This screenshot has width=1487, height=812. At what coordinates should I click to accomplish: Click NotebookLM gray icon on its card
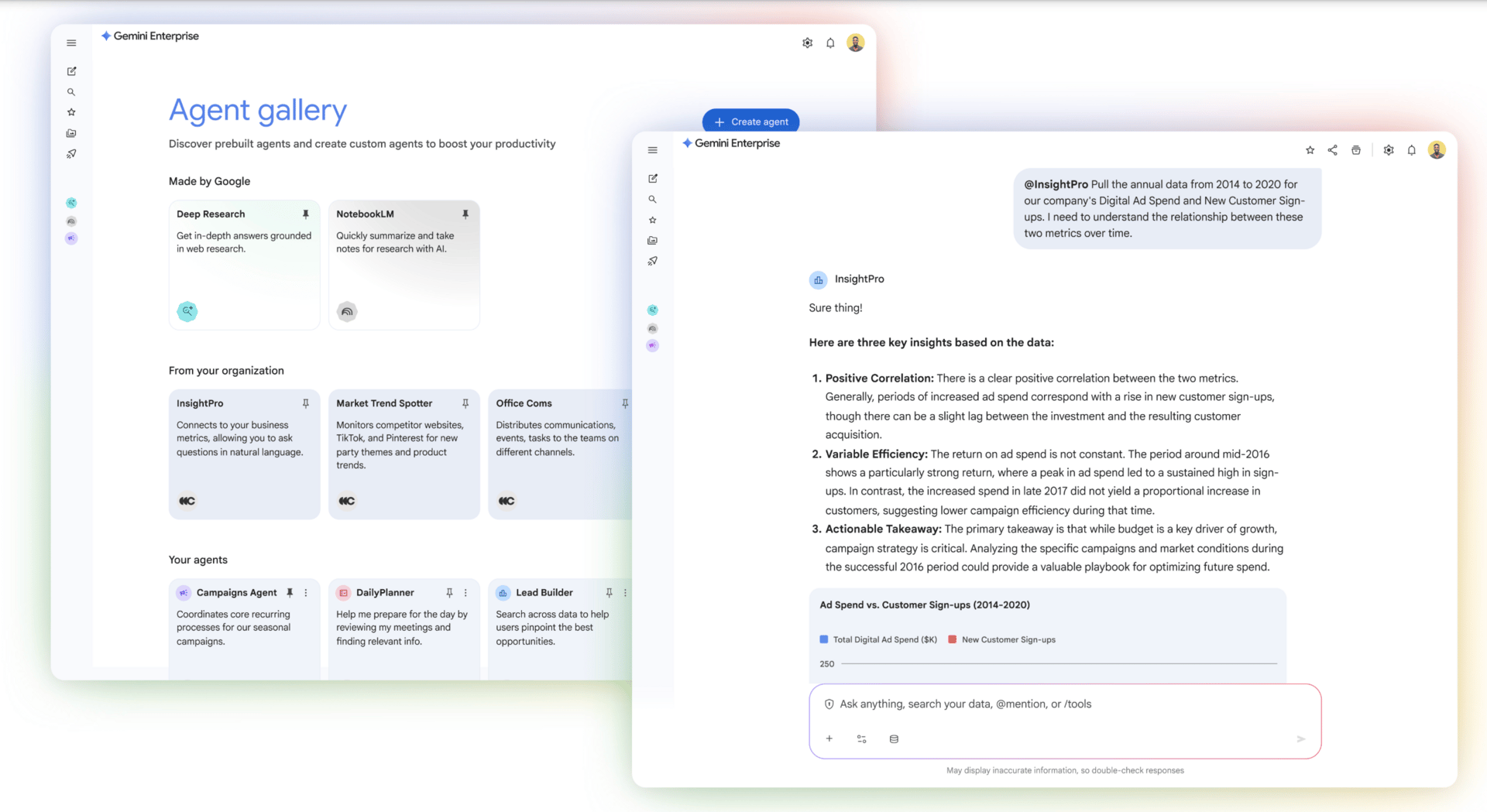click(347, 311)
